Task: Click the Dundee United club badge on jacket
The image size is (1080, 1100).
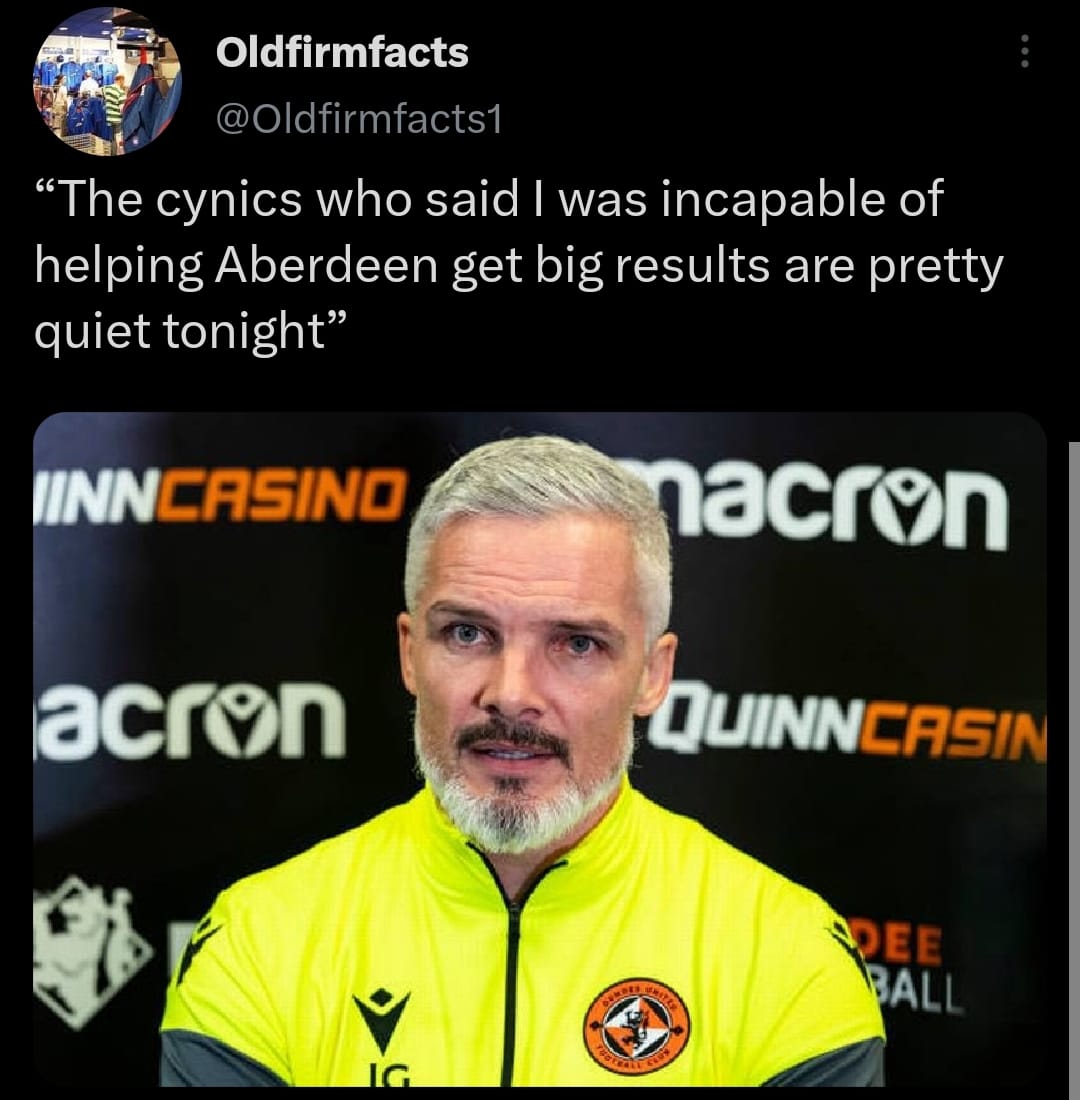Action: 637,1024
